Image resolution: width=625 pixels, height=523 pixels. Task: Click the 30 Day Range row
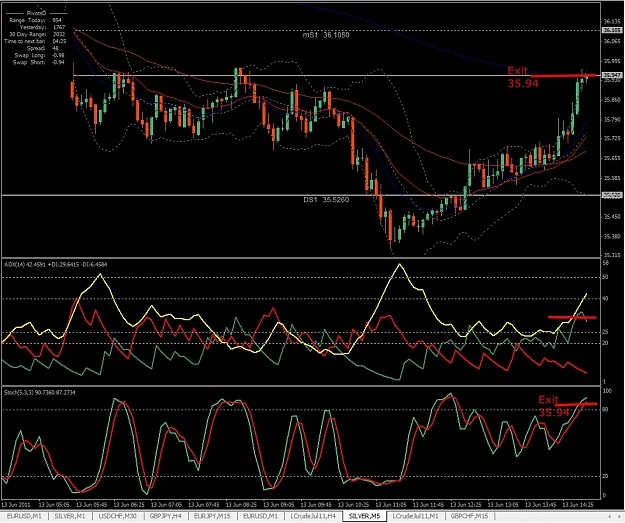point(37,34)
